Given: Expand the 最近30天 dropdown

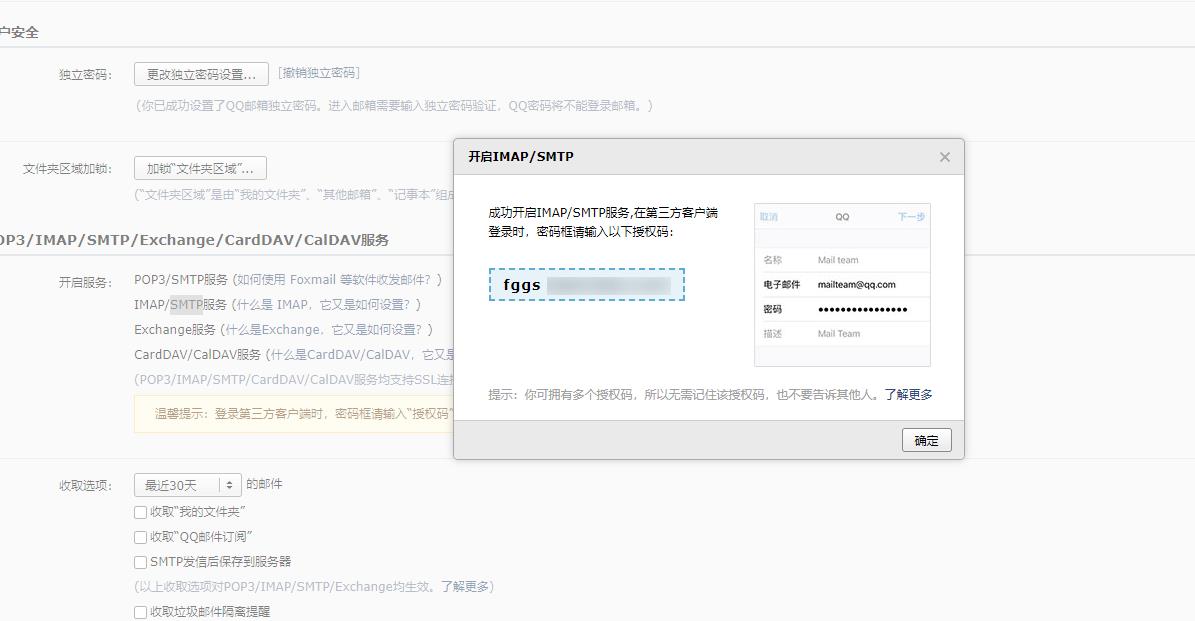Looking at the screenshot, I should click(187, 485).
